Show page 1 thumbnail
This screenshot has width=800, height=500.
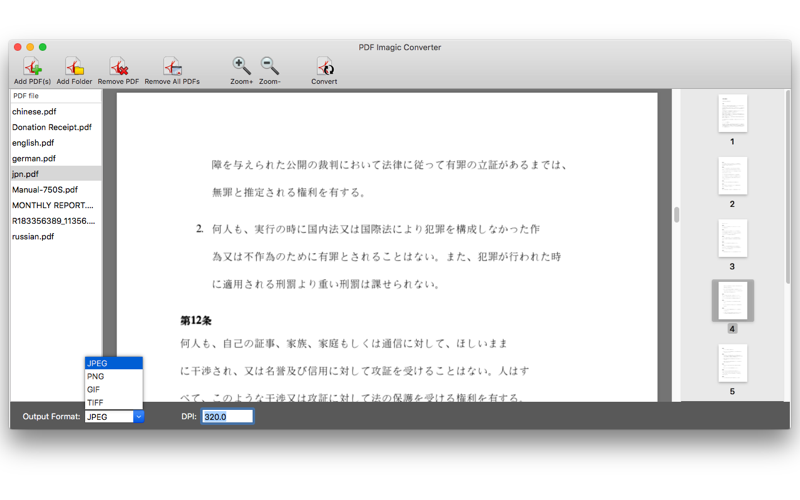[732, 113]
